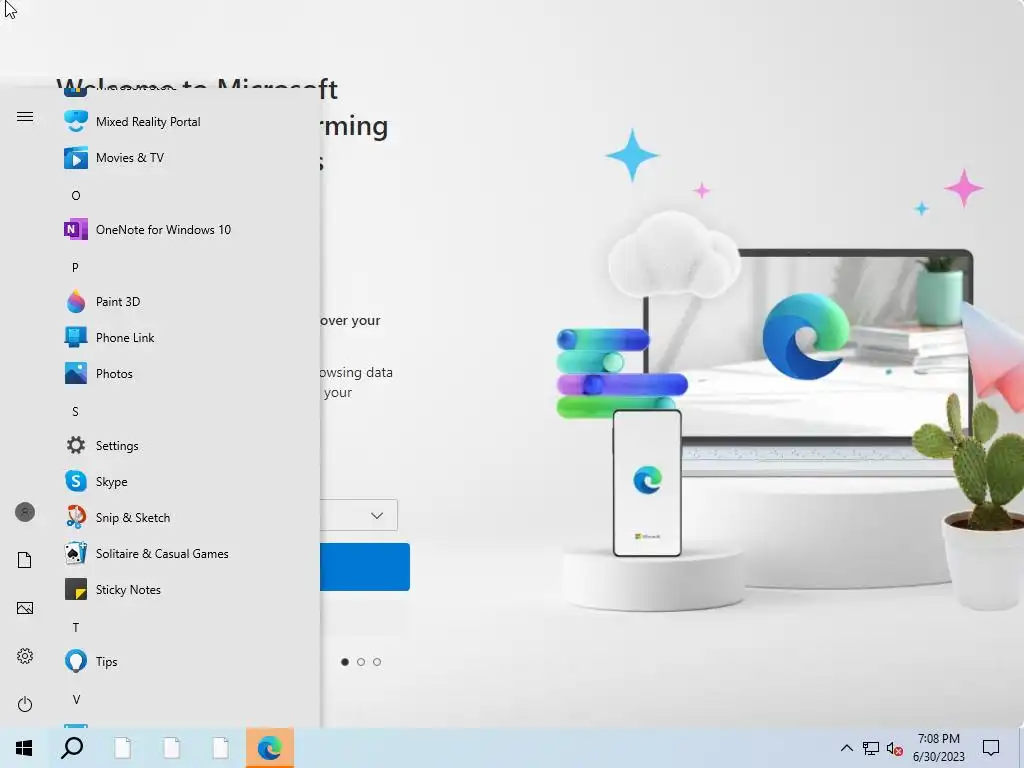Expand the Start menu hamburger button
The width and height of the screenshot is (1024, 768).
pyautogui.click(x=25, y=116)
